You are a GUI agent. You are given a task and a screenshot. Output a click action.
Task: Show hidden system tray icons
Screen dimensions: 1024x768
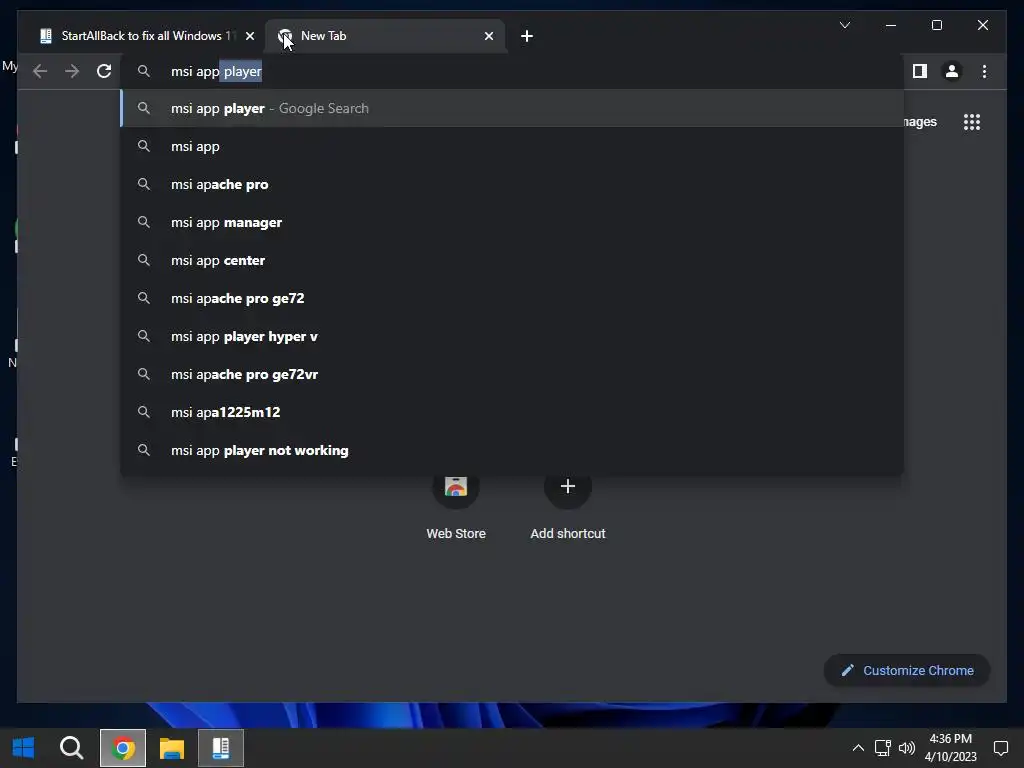click(858, 748)
